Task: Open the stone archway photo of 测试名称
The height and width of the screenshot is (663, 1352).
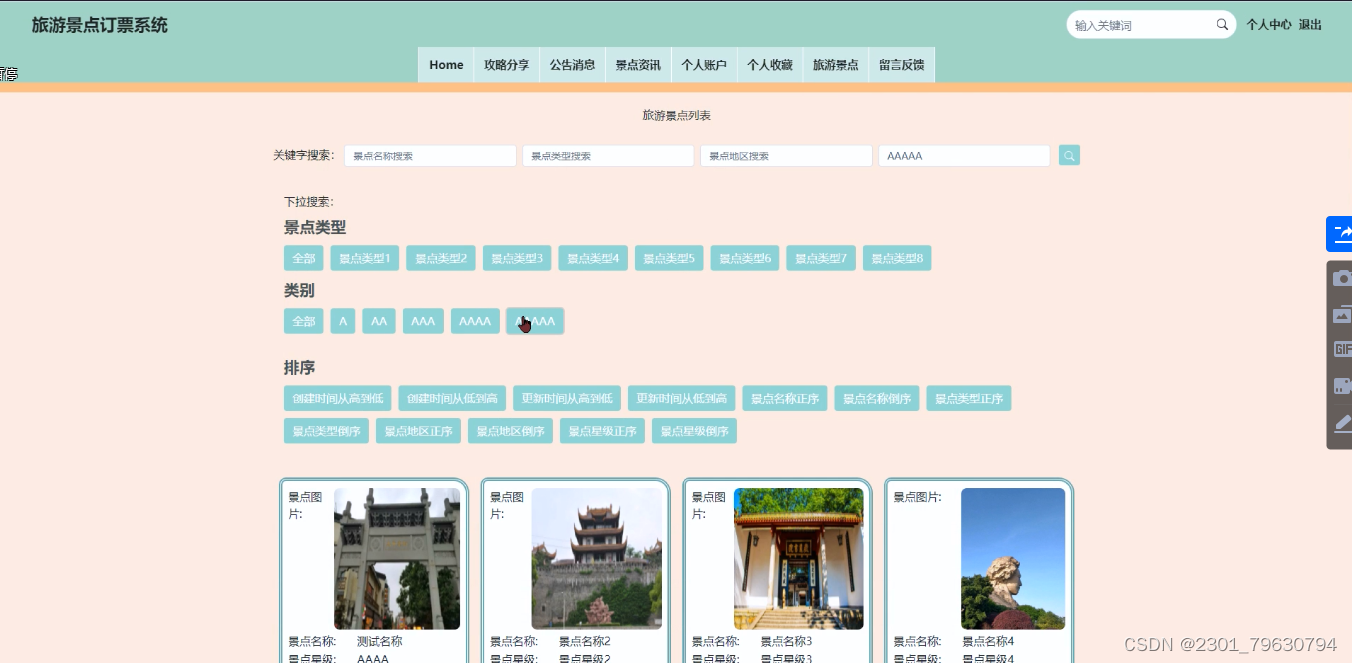Action: (x=397, y=558)
